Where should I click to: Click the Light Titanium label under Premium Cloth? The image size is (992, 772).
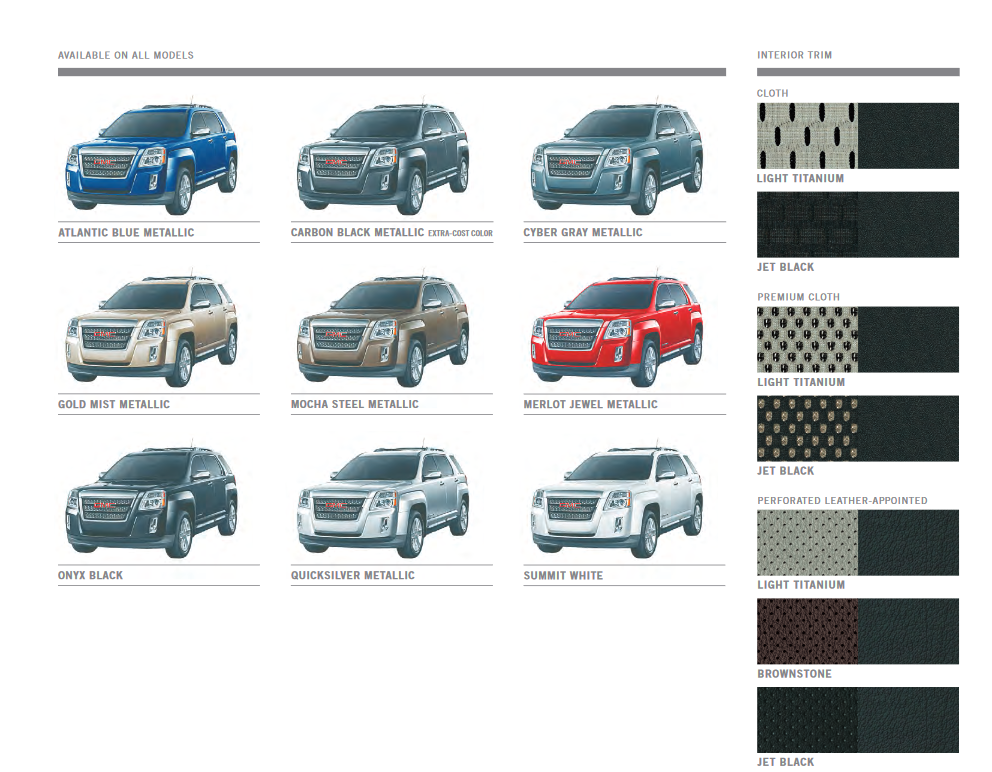coord(801,383)
